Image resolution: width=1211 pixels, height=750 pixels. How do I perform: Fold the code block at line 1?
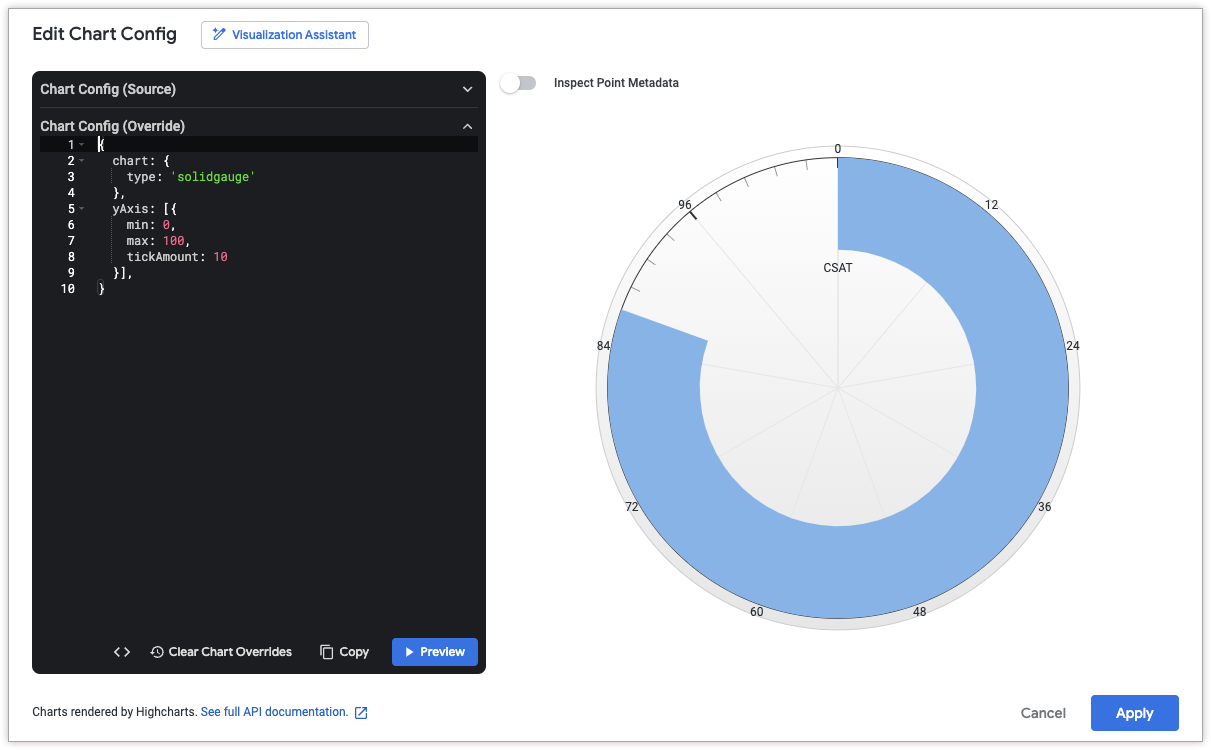pyautogui.click(x=82, y=145)
